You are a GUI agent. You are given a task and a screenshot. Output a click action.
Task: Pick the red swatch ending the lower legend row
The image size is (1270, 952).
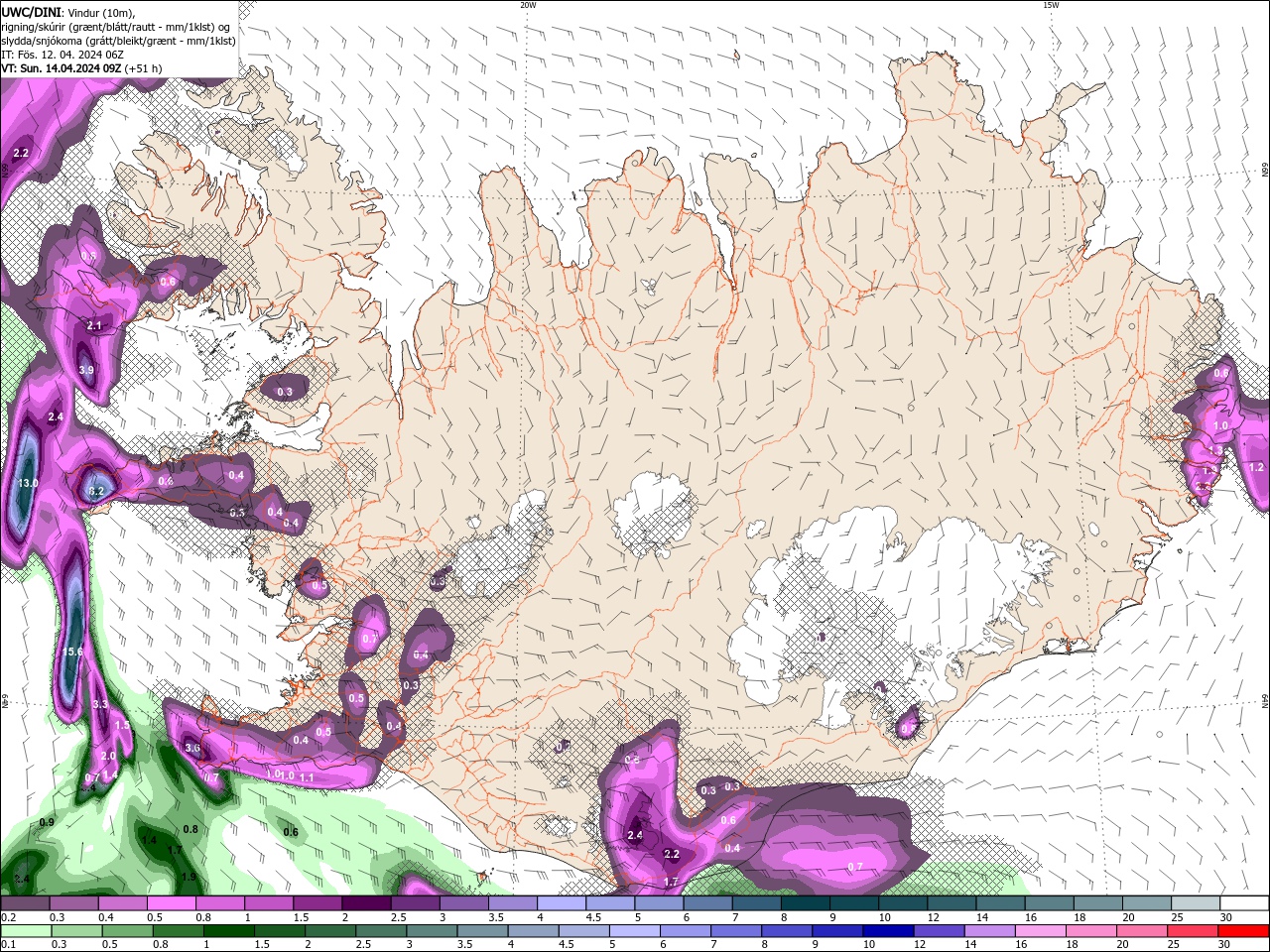(1244, 931)
